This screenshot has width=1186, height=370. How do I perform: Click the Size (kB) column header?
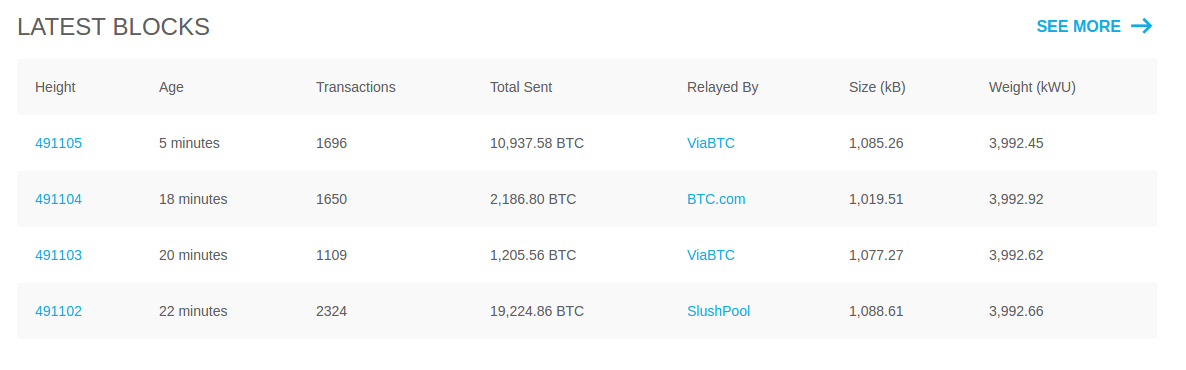pyautogui.click(x=877, y=87)
